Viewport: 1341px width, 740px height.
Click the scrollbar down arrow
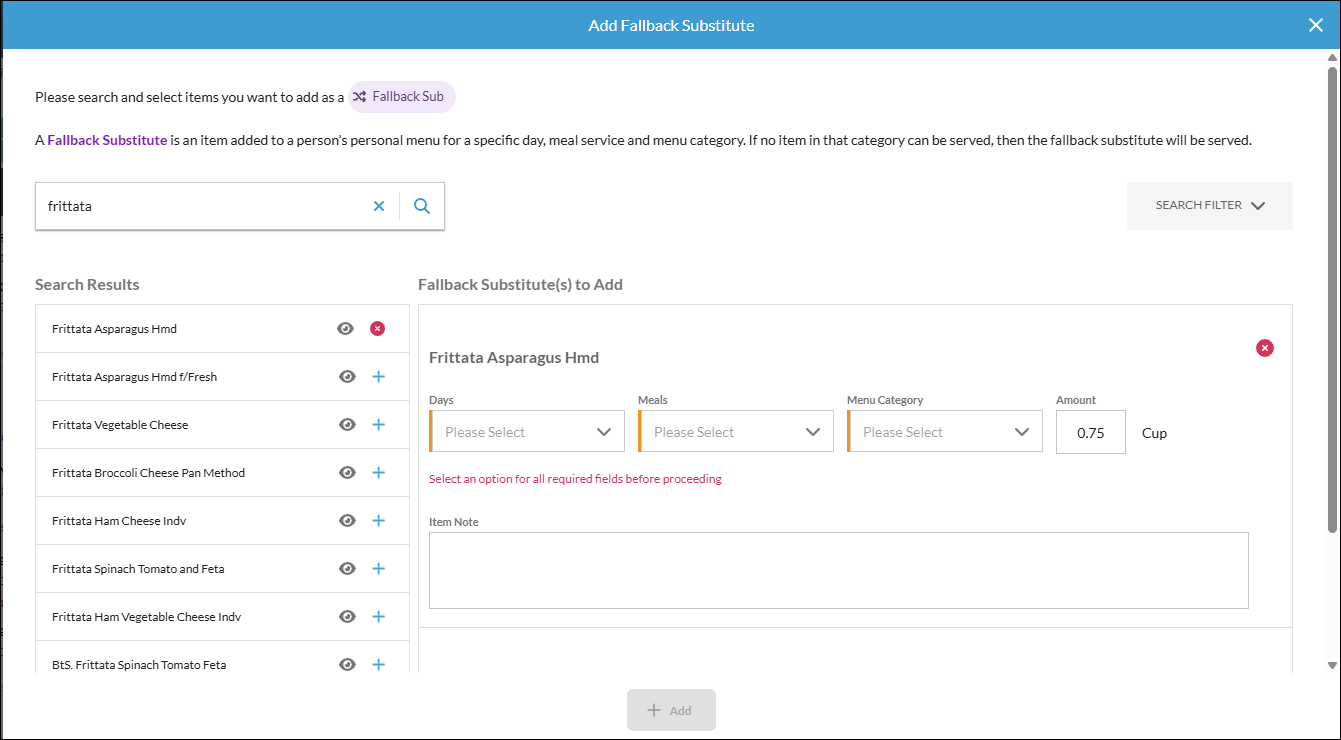(1332, 665)
